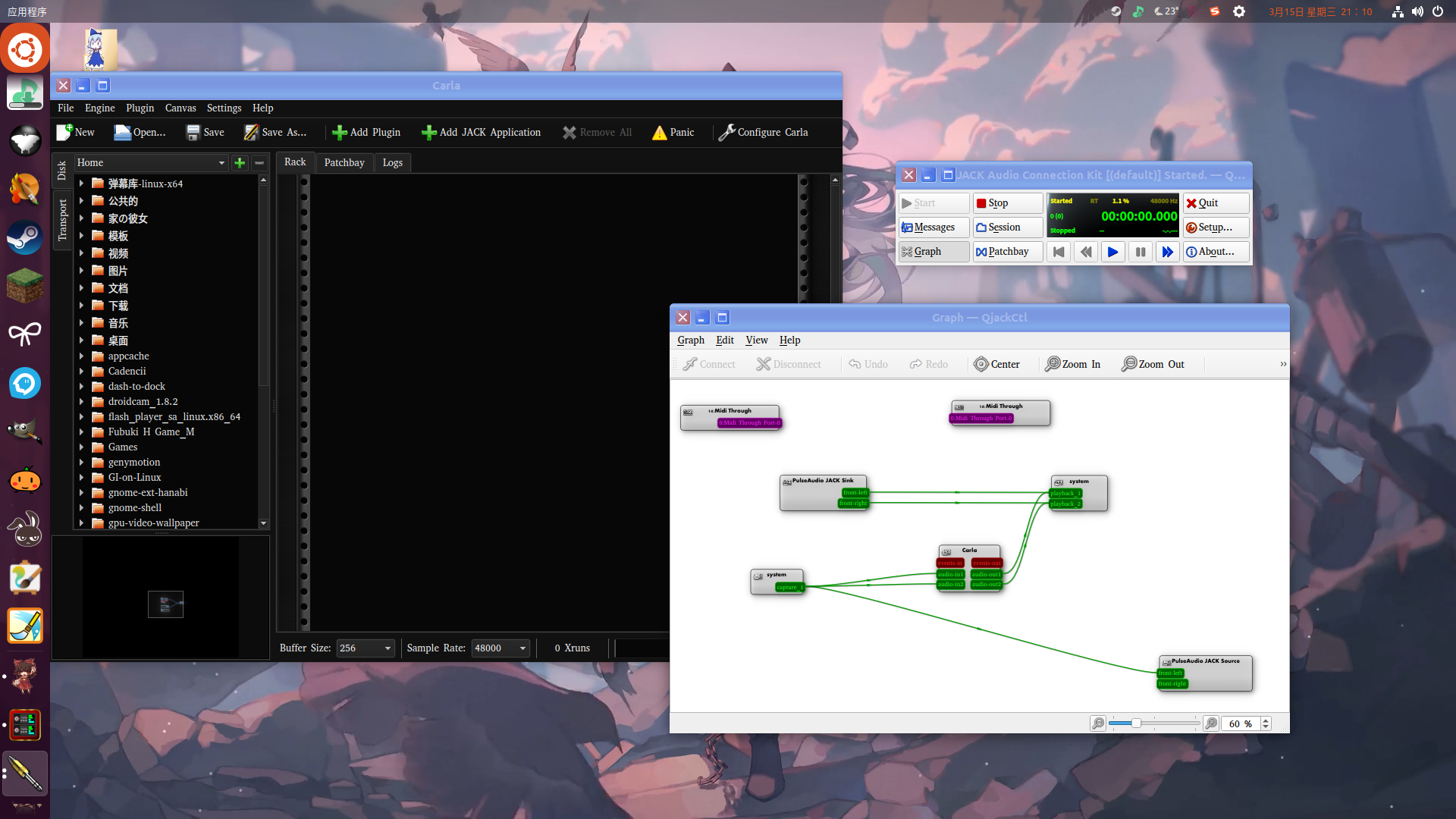
Task: Click Open... in the Carla toolbar
Action: 140,132
